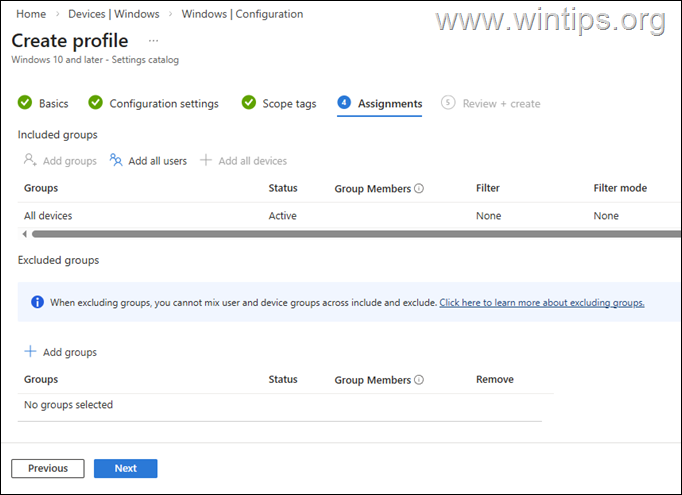The width and height of the screenshot is (682, 495).
Task: Click the Review + create step circle icon
Action: point(448,103)
